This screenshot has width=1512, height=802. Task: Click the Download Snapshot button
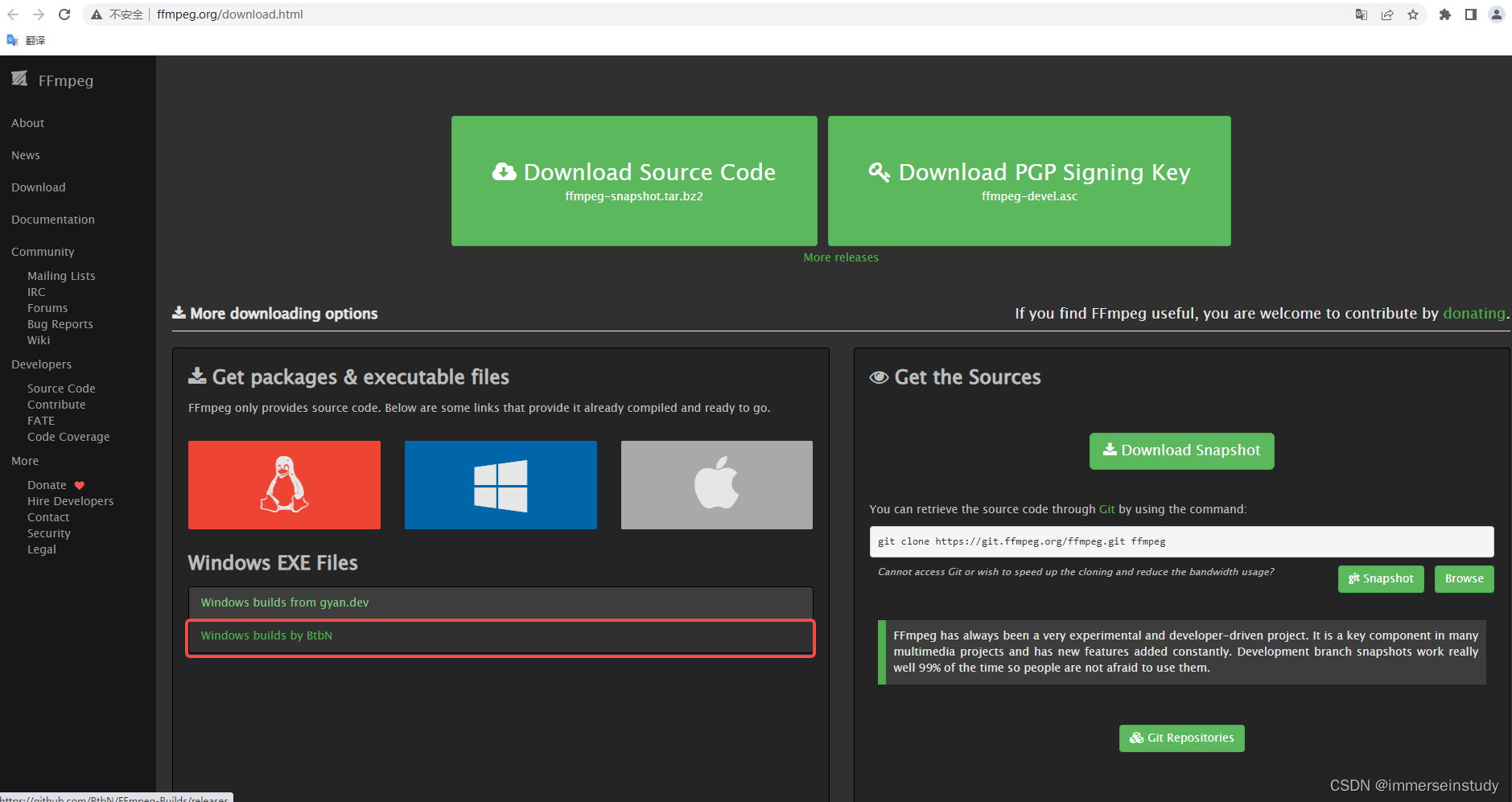[x=1182, y=451]
